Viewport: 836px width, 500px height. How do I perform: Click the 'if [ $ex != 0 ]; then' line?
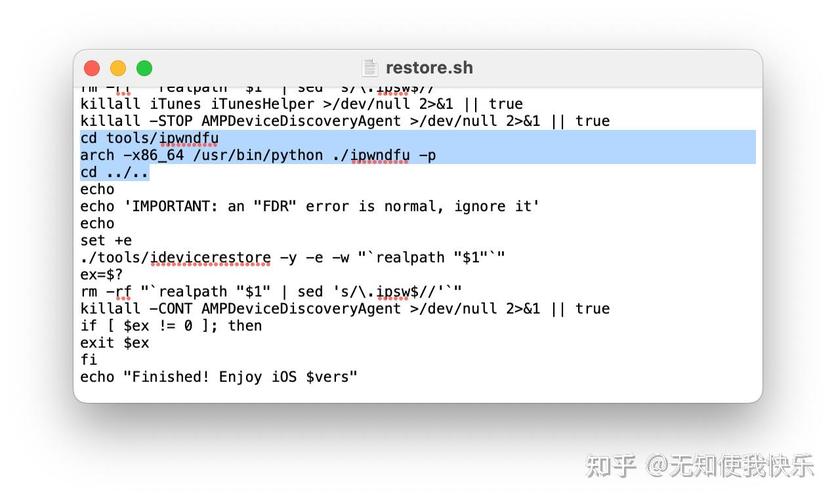(171, 326)
